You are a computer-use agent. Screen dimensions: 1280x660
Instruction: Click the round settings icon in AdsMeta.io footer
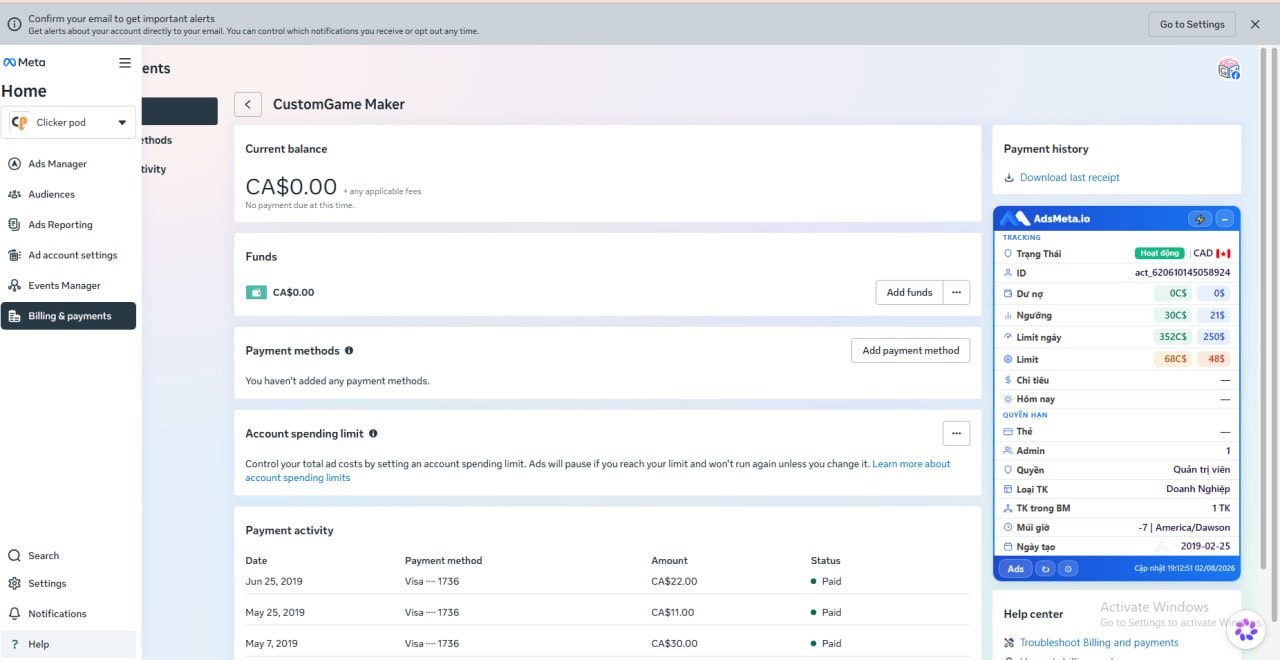[1067, 569]
